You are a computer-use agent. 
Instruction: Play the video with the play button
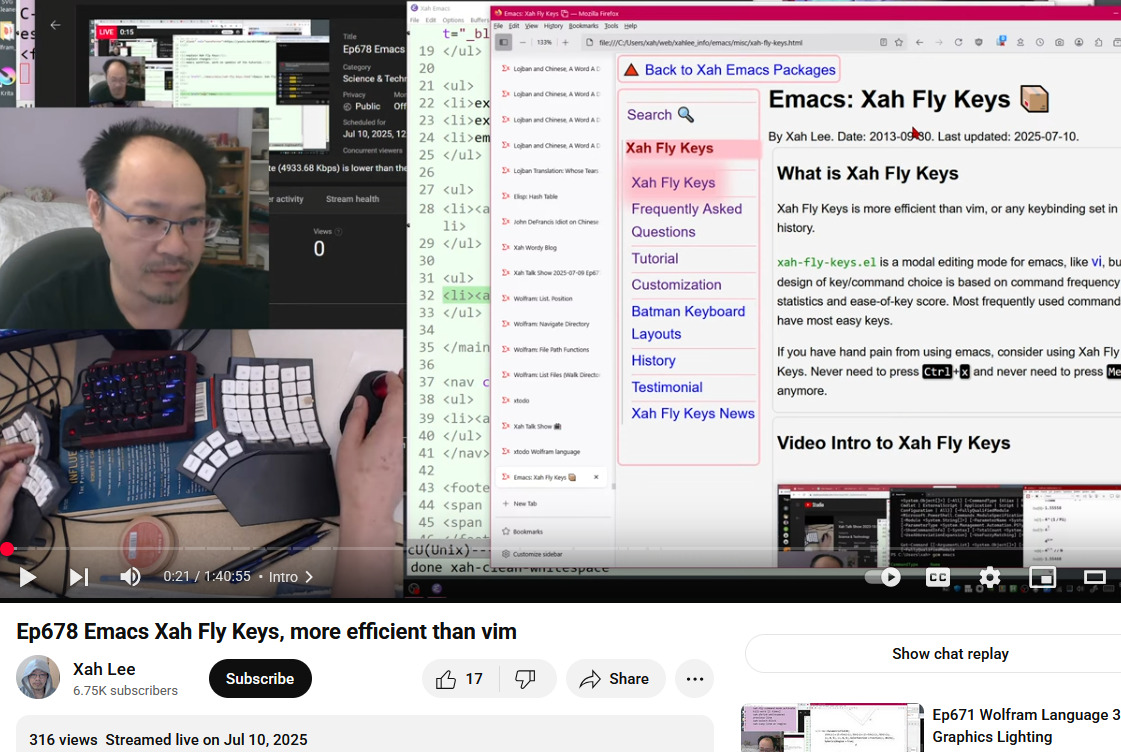pyautogui.click(x=27, y=577)
